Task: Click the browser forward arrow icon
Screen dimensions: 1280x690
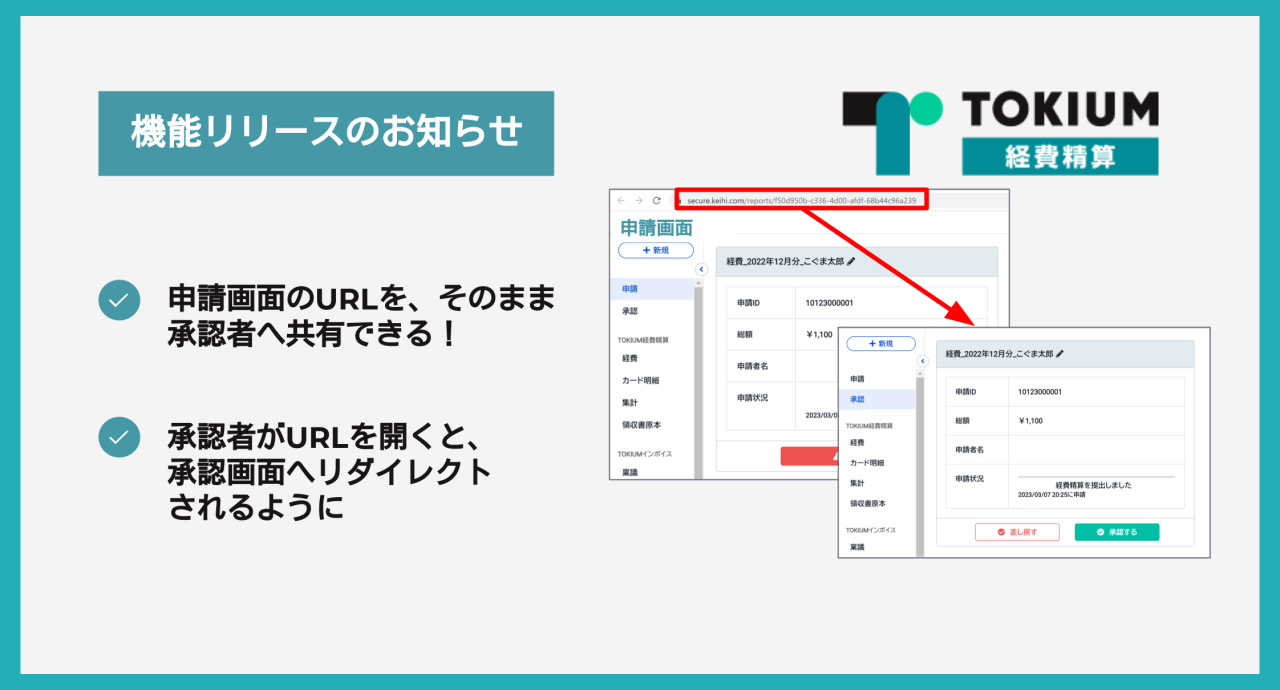Action: 638,200
